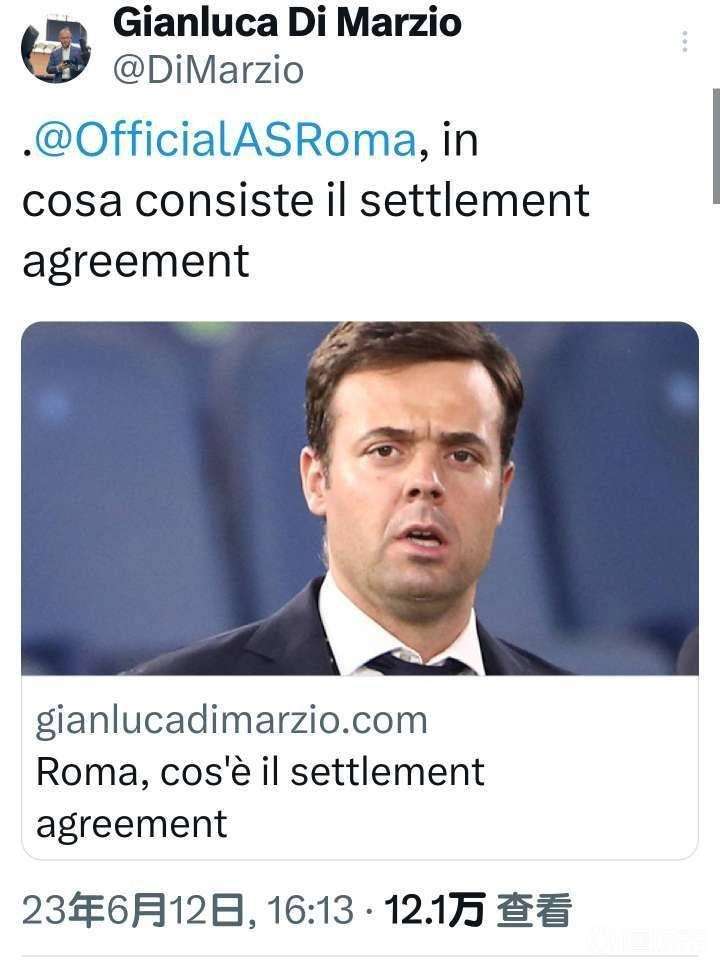Open the card title 'Roma, cos'è il settlement'
The image size is (720, 965).
click(x=260, y=771)
